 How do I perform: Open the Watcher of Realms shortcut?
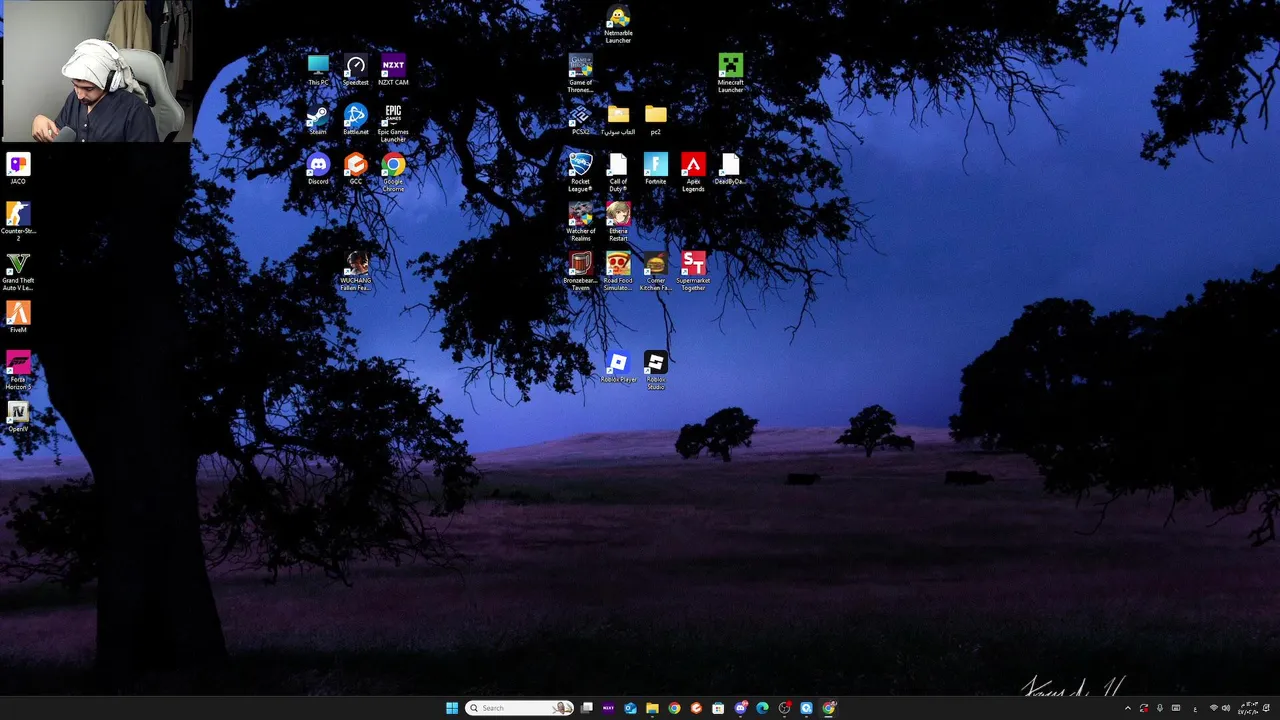[580, 222]
